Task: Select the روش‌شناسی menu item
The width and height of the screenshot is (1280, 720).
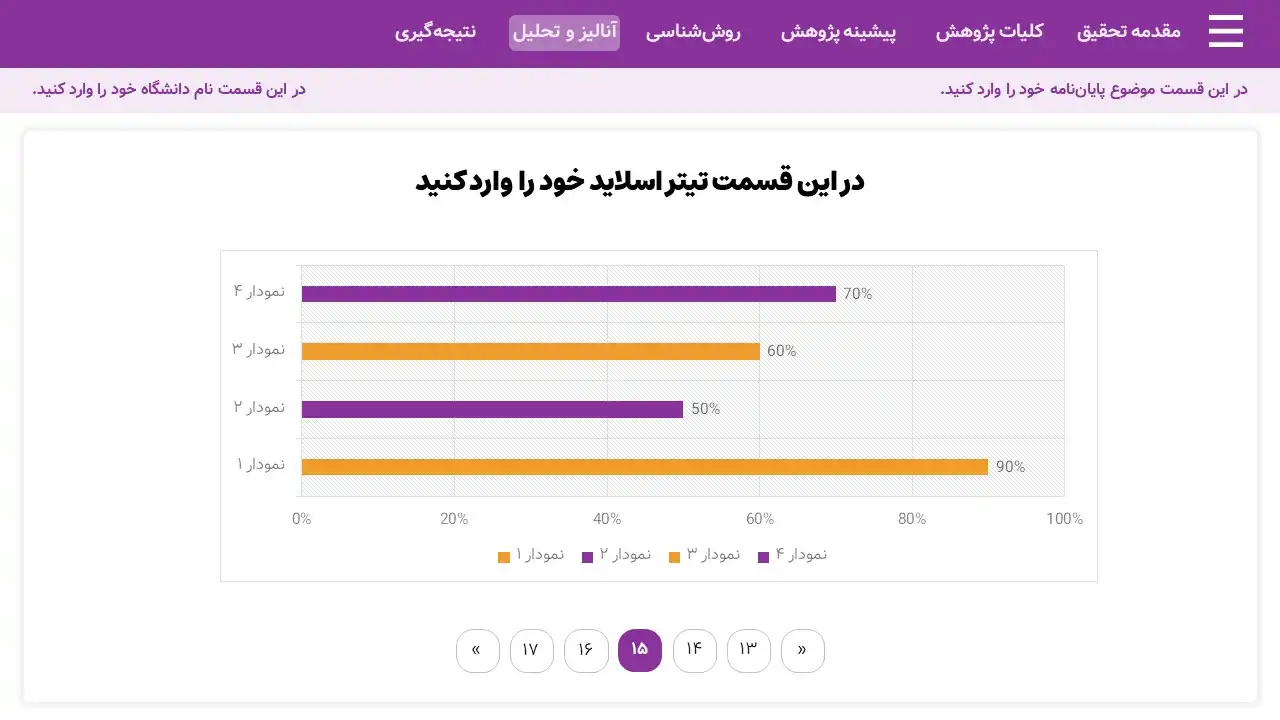Action: point(693,32)
